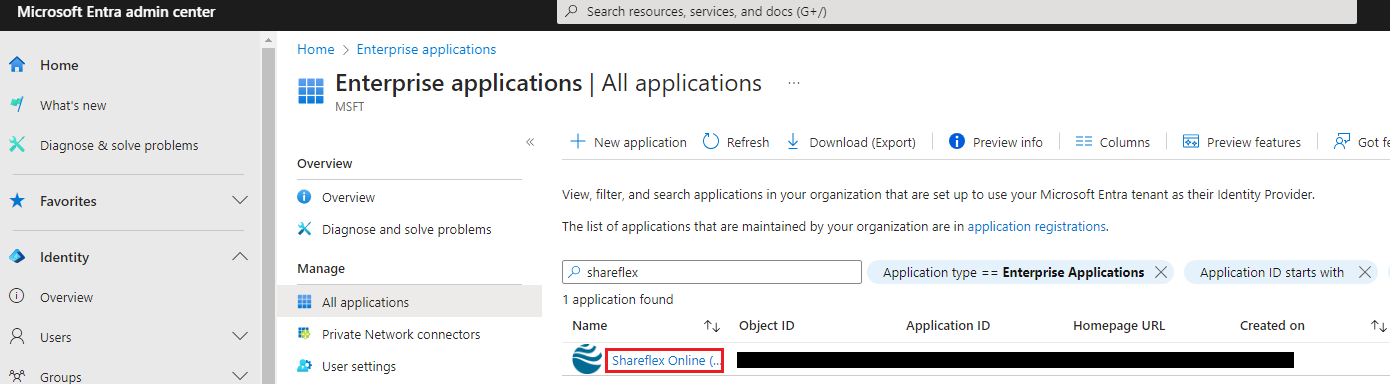Click the Download (Export) button
This screenshot has height=384, width=1390.
pos(851,142)
